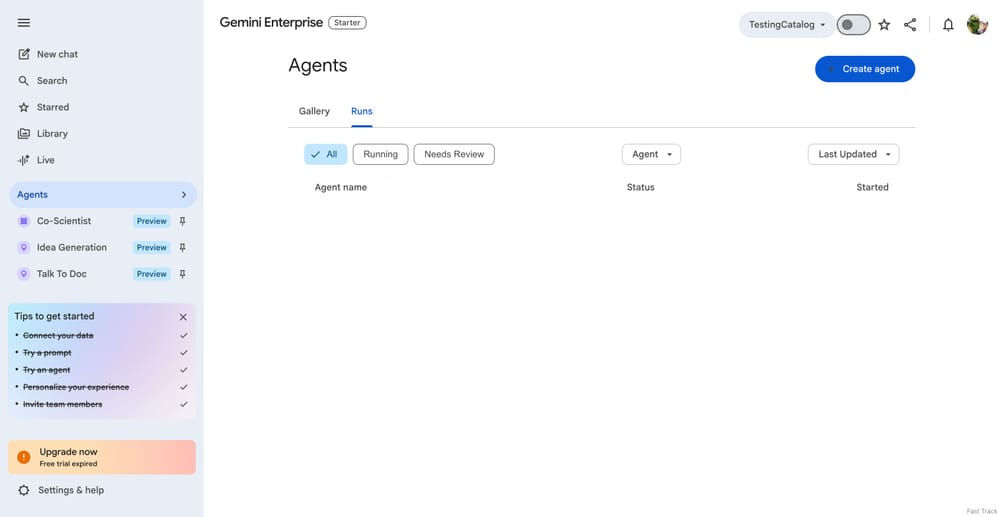The image size is (1000, 517).
Task: Open New chat
Action: [x=57, y=54]
